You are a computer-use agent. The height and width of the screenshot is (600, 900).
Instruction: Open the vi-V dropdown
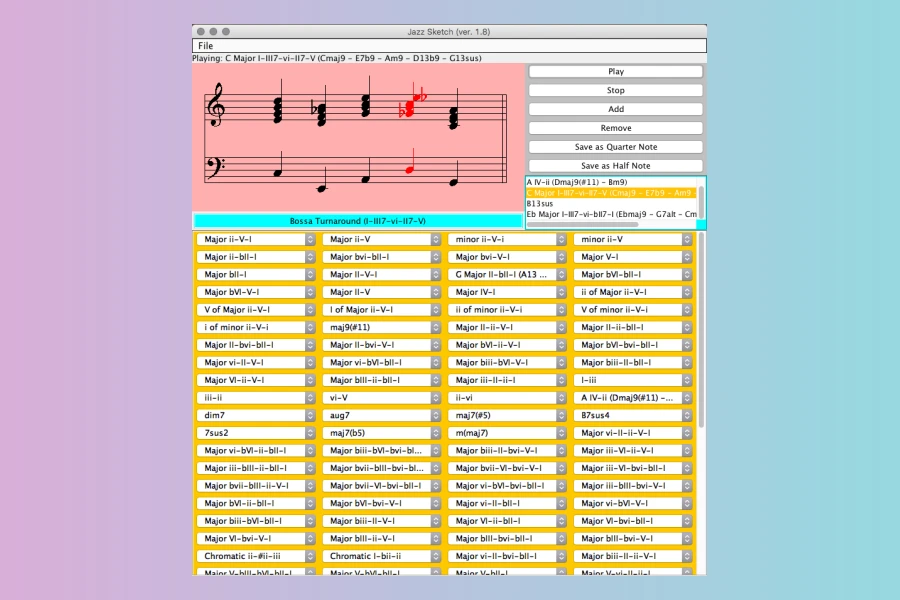[x=382, y=398]
